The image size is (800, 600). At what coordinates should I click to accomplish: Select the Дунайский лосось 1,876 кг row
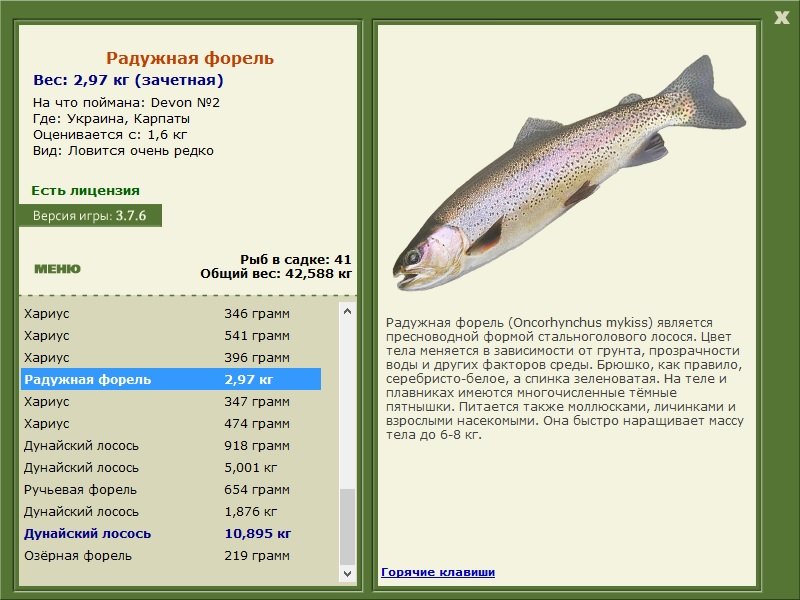click(171, 511)
